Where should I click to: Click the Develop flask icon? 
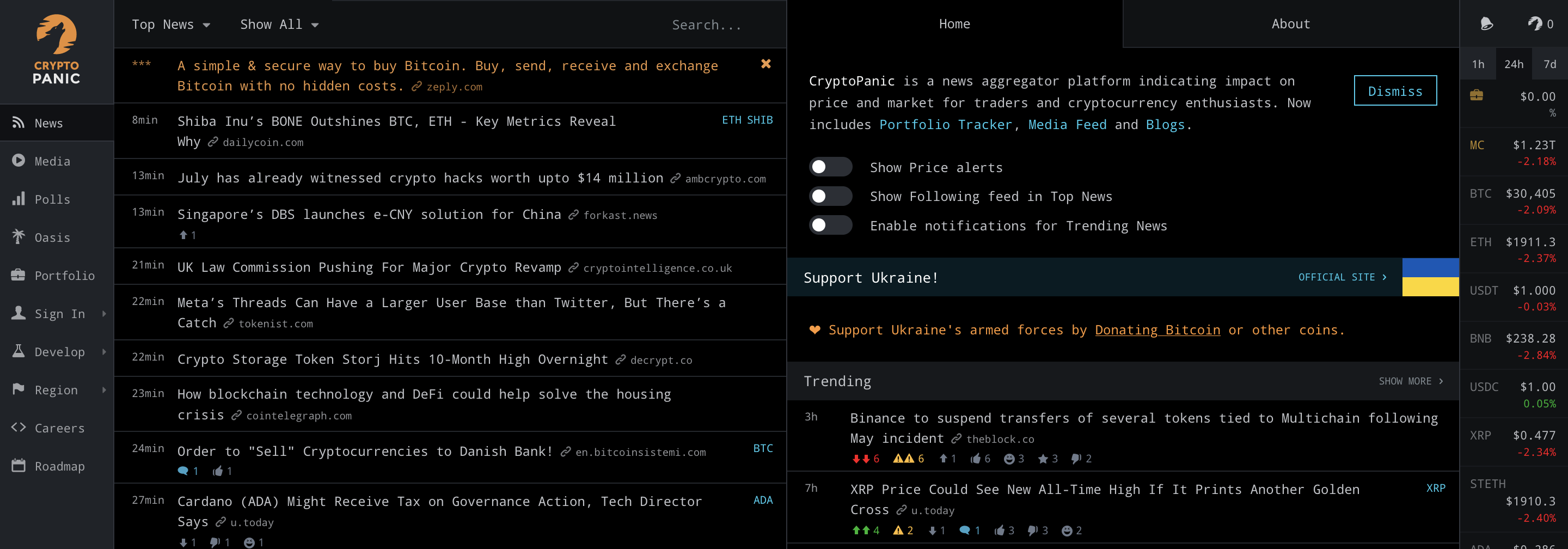click(19, 351)
